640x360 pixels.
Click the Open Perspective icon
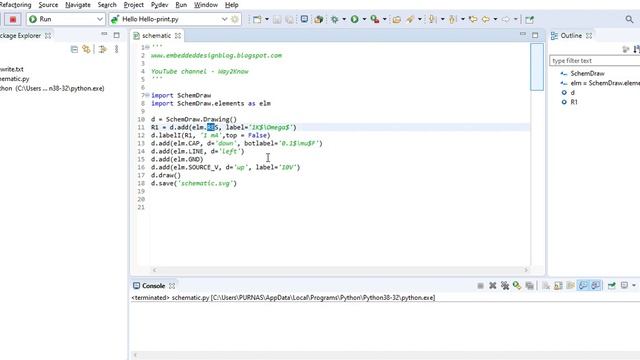point(529,19)
